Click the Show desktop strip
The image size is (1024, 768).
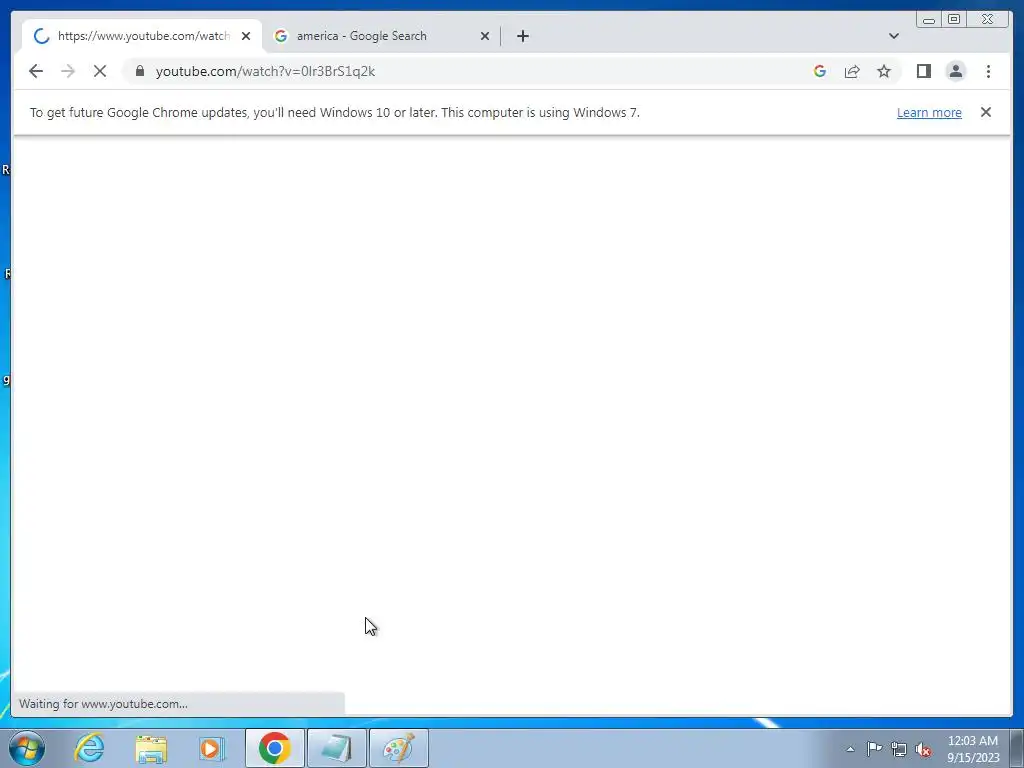tap(1017, 748)
